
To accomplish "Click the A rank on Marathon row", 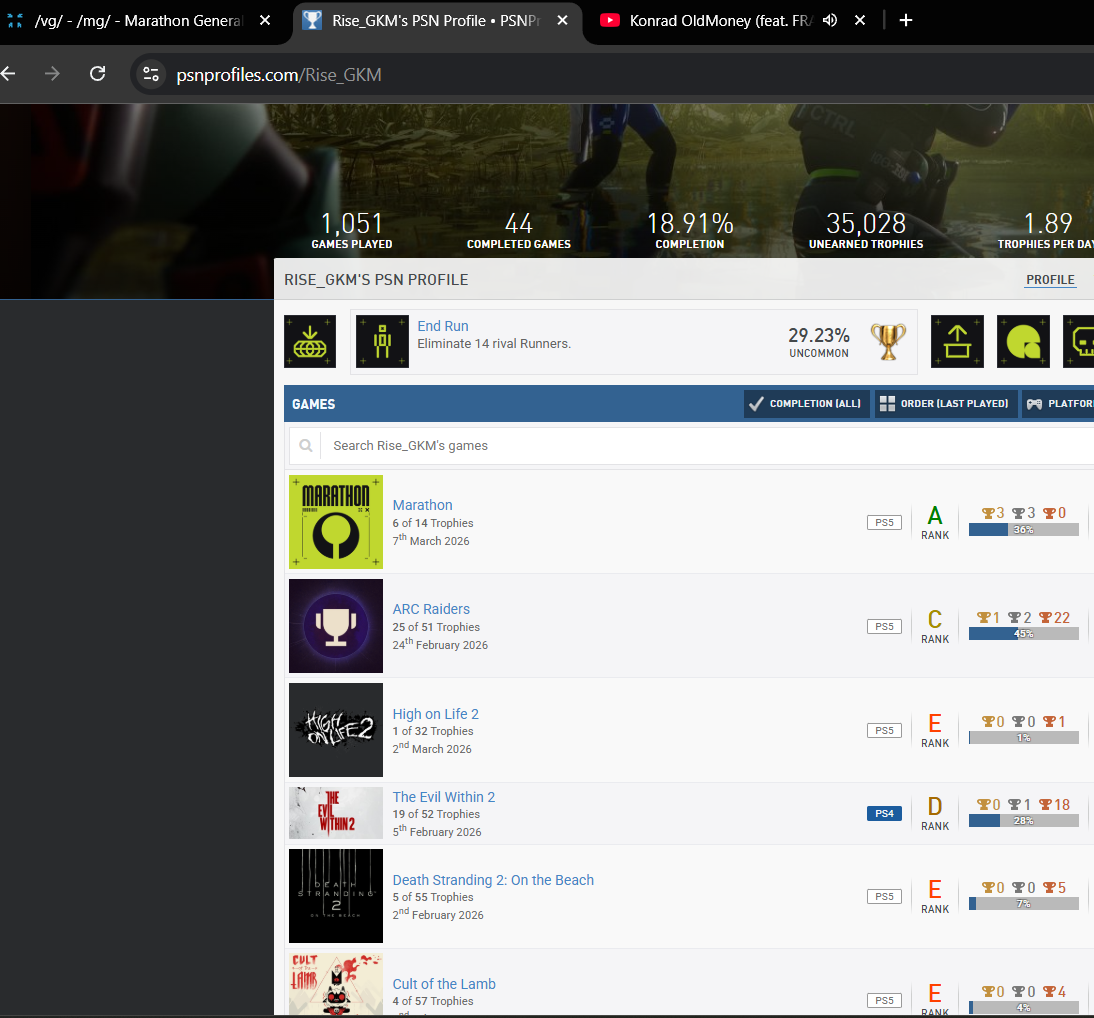I will (x=934, y=522).
